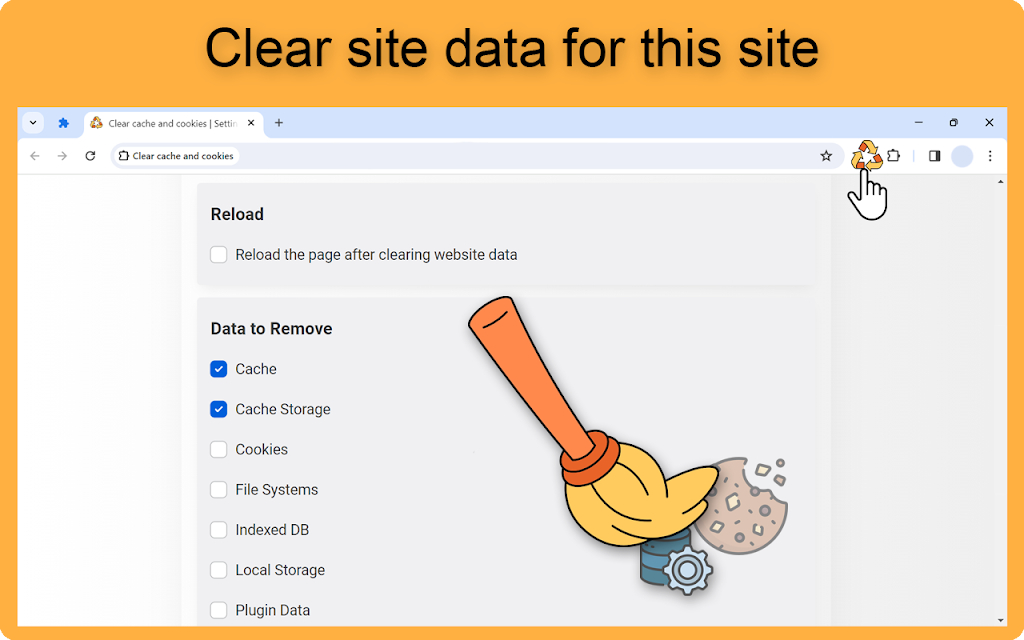Open the profile avatar circle
This screenshot has width=1024, height=640.
[x=962, y=156]
